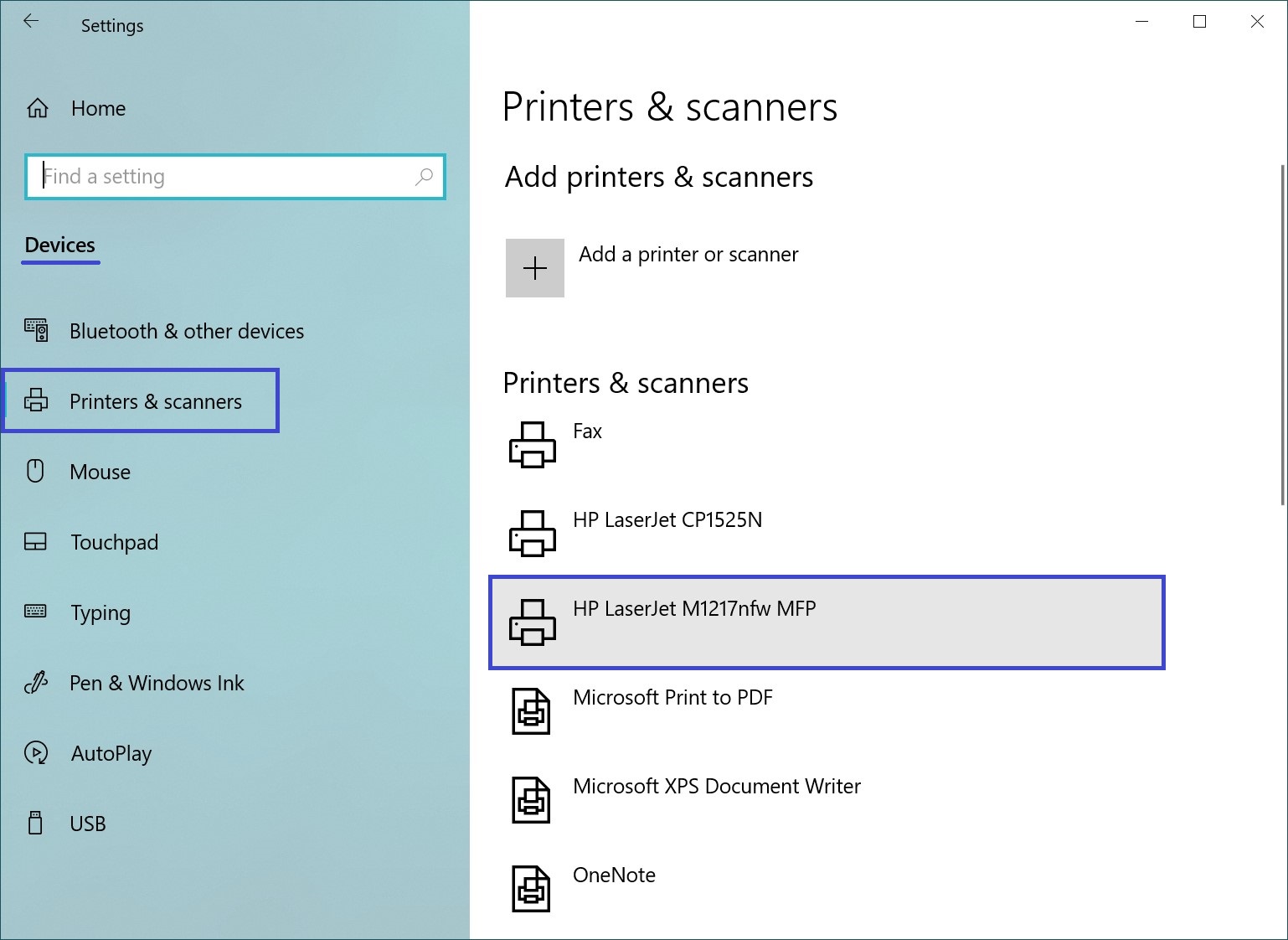Click the back arrow in Settings

(31, 22)
